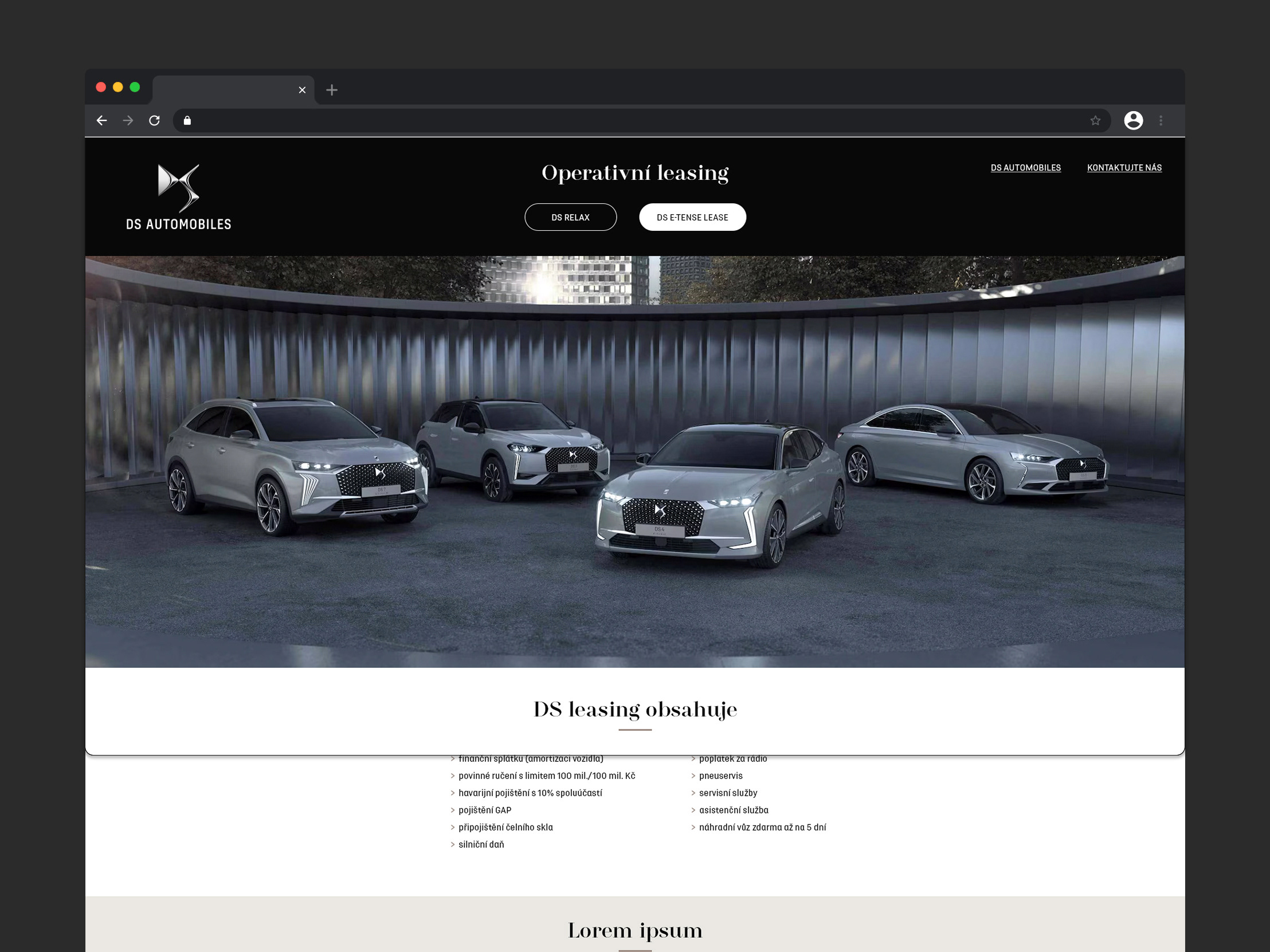This screenshot has height=952, width=1270.
Task: Open the KONTAKTUJTE NÁS link
Action: click(1124, 168)
